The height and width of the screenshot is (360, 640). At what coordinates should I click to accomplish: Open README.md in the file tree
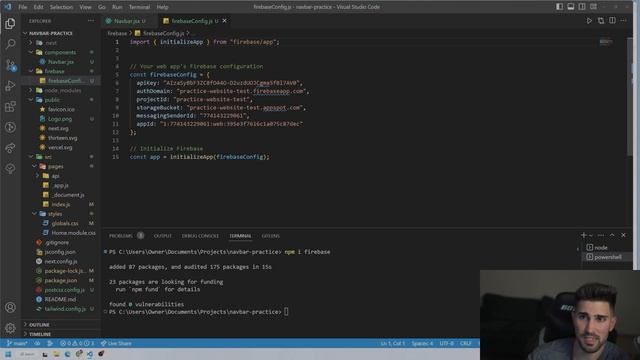pyautogui.click(x=61, y=299)
